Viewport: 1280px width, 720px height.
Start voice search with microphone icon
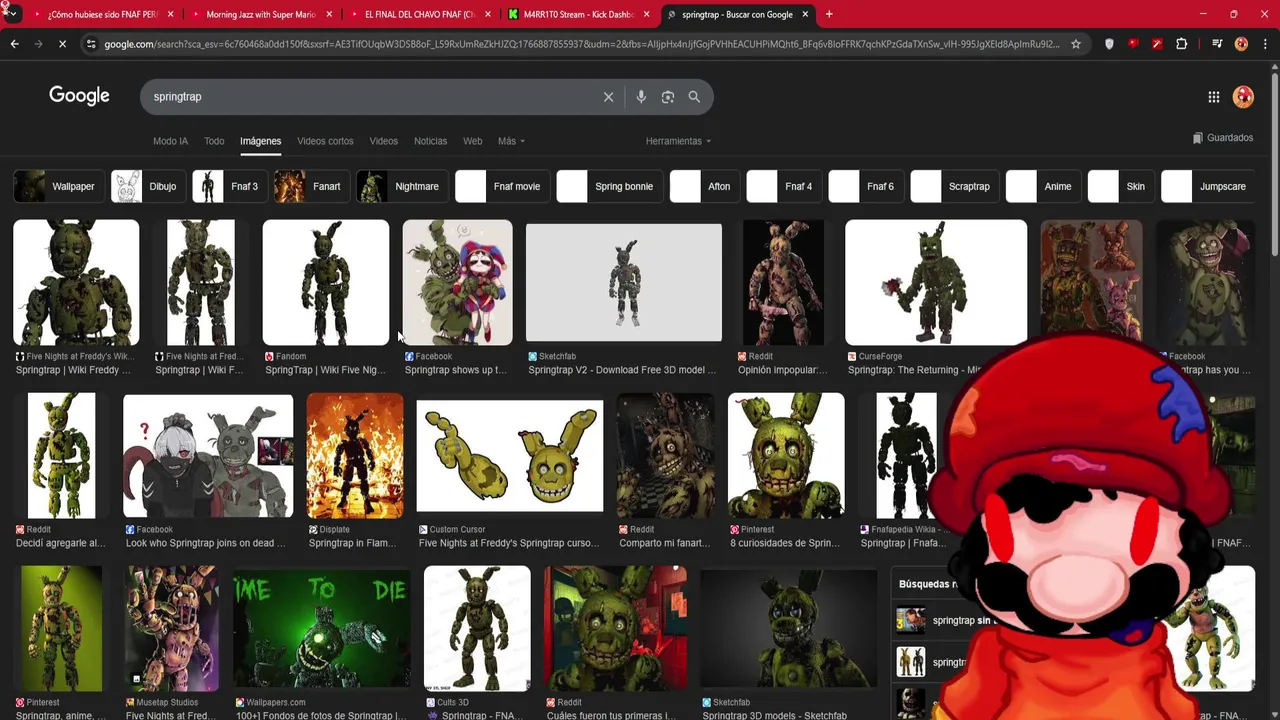click(641, 97)
